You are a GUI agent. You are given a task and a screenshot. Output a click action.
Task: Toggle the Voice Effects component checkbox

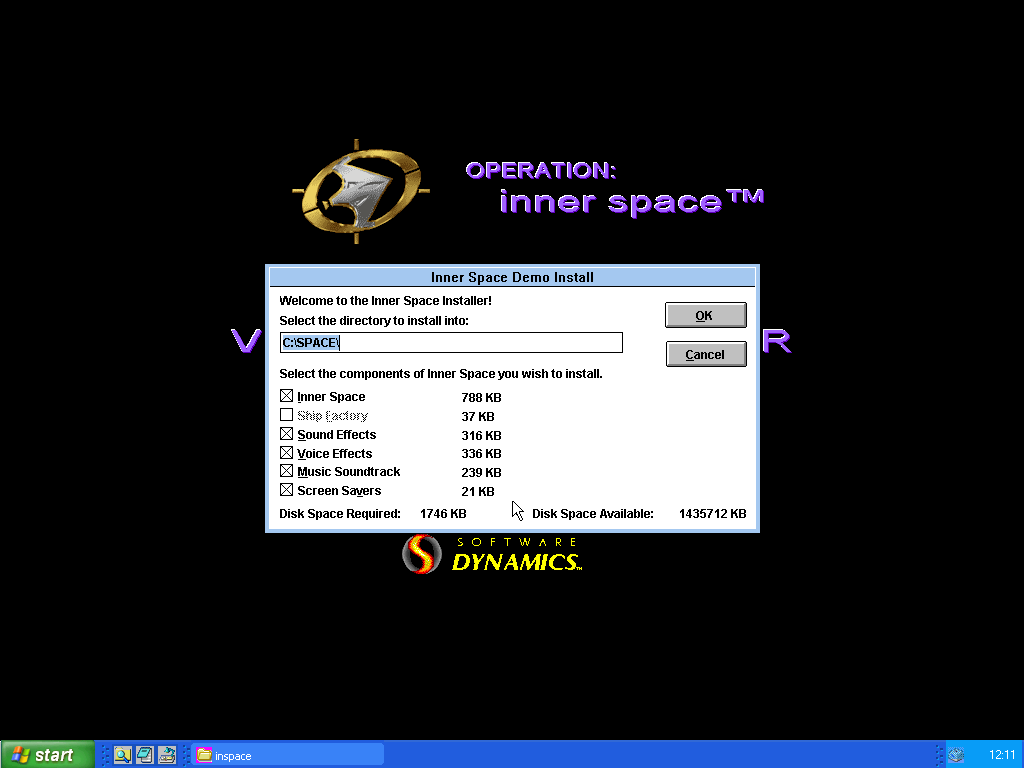pos(287,454)
